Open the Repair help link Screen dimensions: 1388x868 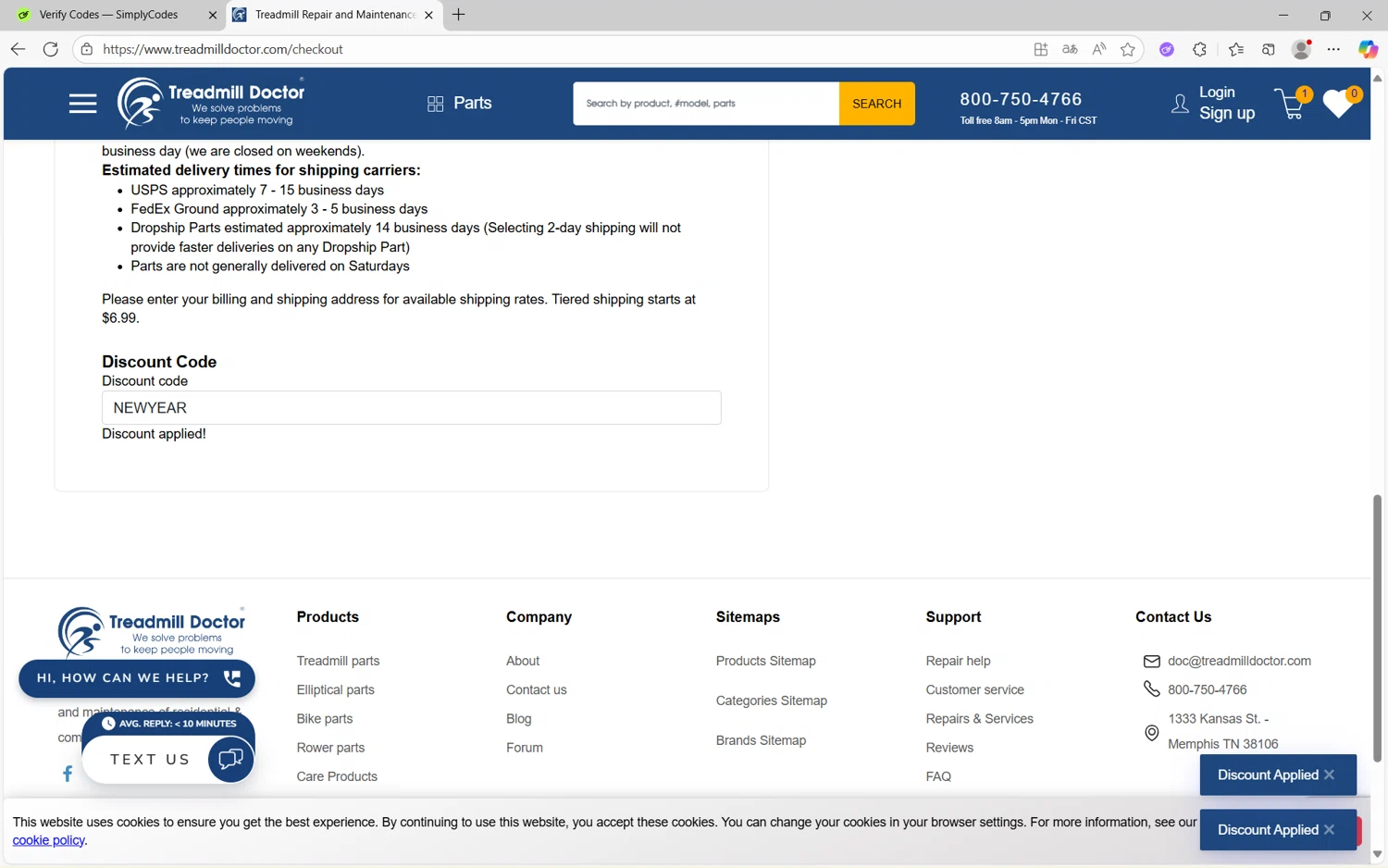958,661
